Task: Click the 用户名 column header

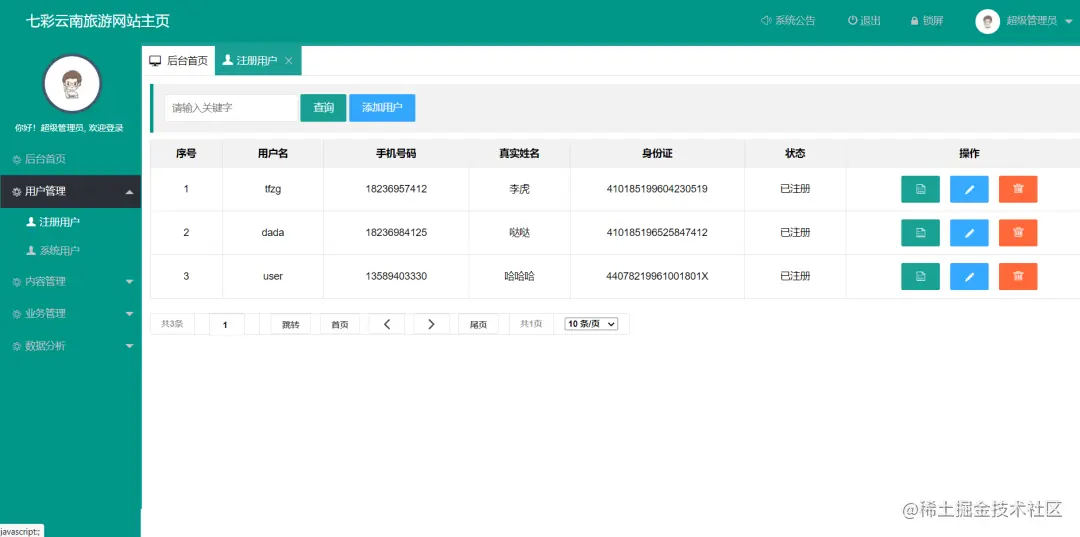Action: click(x=273, y=154)
